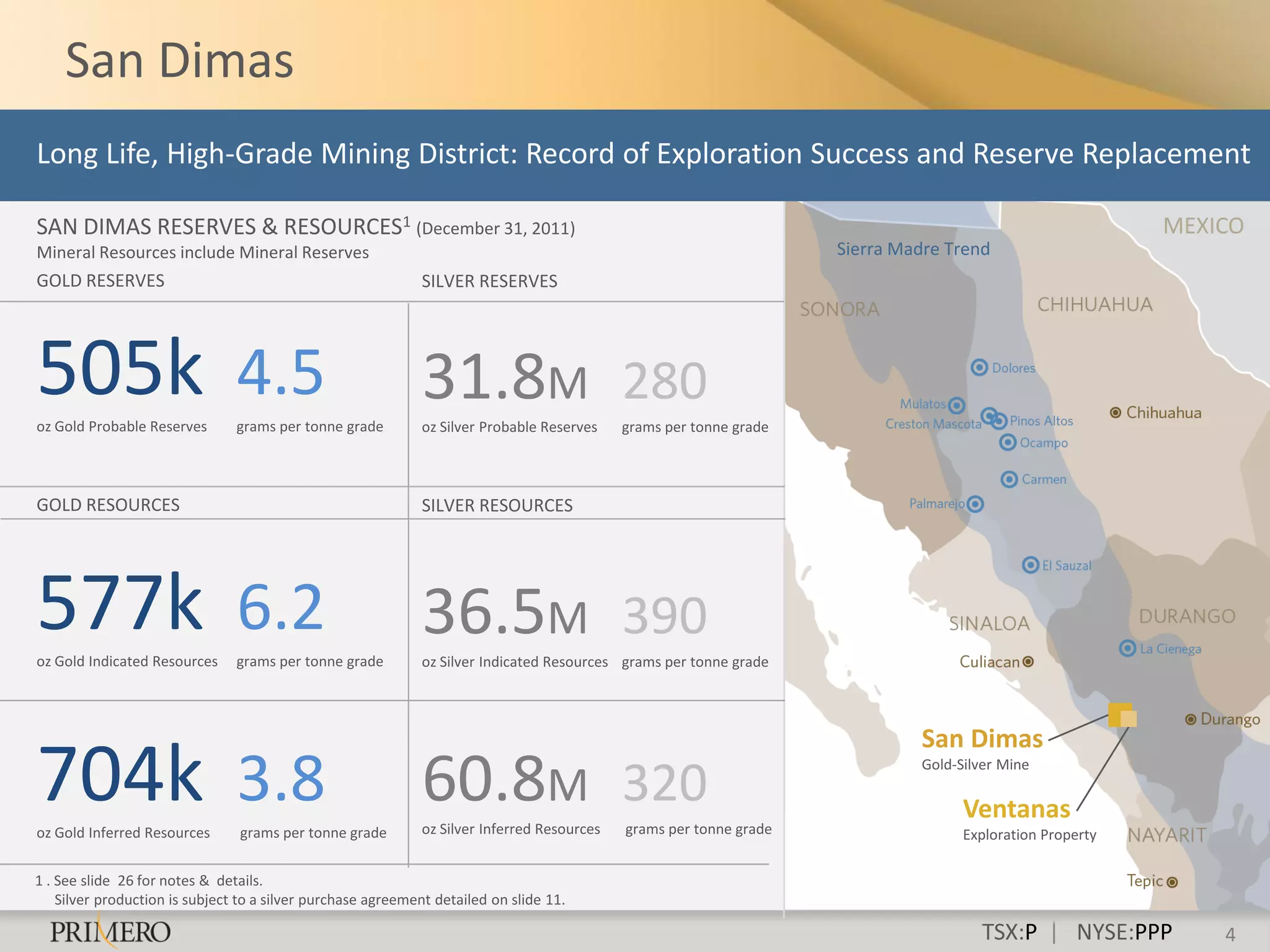Viewport: 1270px width, 952px height.
Task: Click the 60.8M silver inferred figure
Action: pos(505,778)
